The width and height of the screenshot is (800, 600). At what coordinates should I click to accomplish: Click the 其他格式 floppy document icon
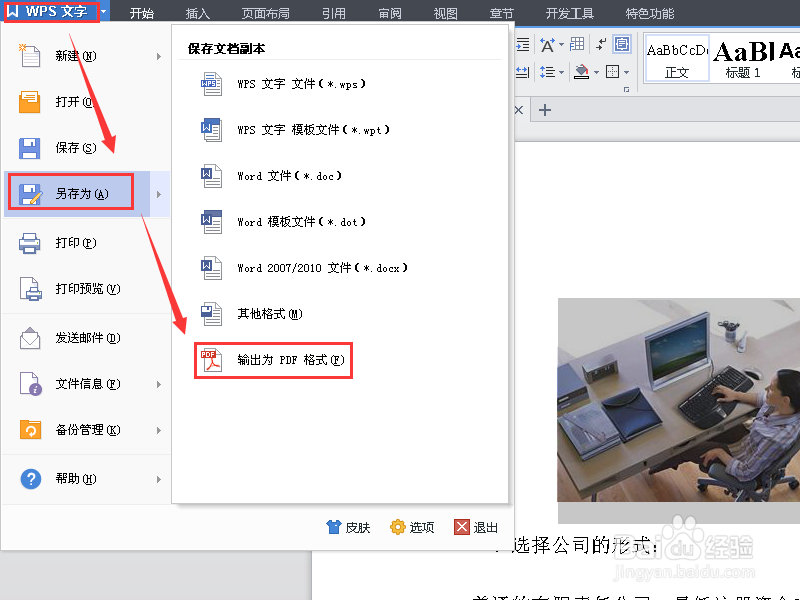(x=211, y=314)
